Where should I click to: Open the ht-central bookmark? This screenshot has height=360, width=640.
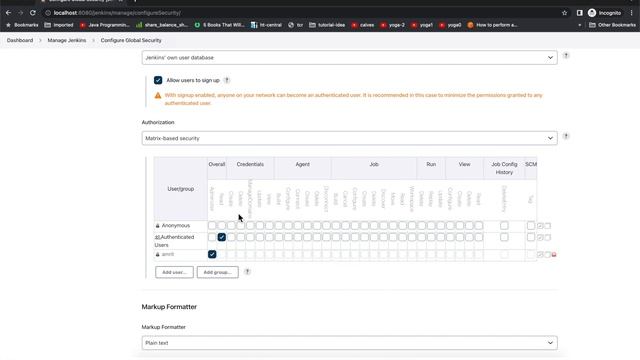coord(266,25)
